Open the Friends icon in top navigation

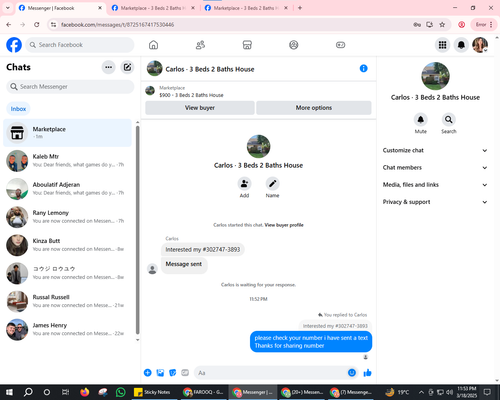(x=200, y=45)
